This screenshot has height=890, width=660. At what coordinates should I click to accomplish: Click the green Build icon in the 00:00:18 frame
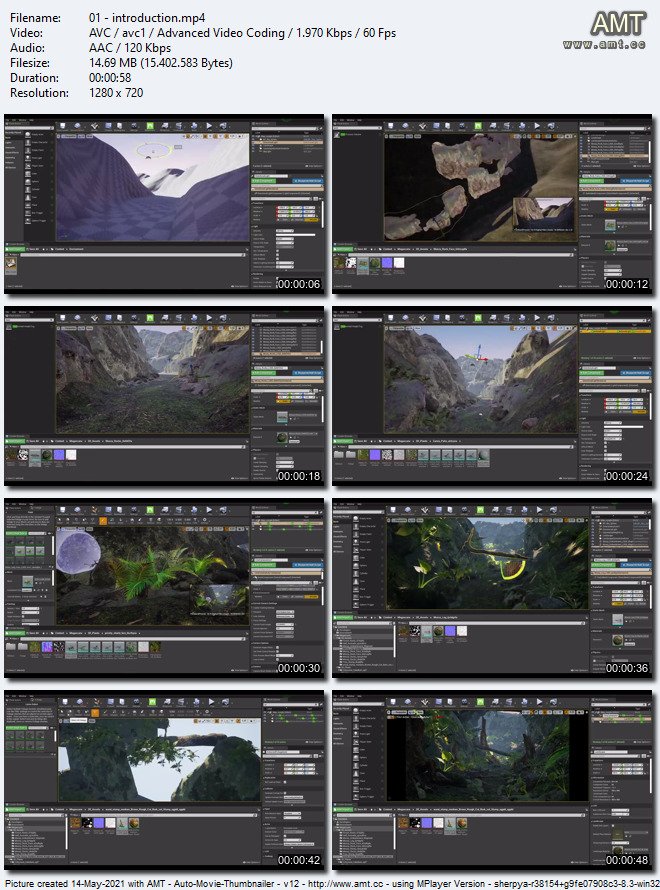coord(150,318)
